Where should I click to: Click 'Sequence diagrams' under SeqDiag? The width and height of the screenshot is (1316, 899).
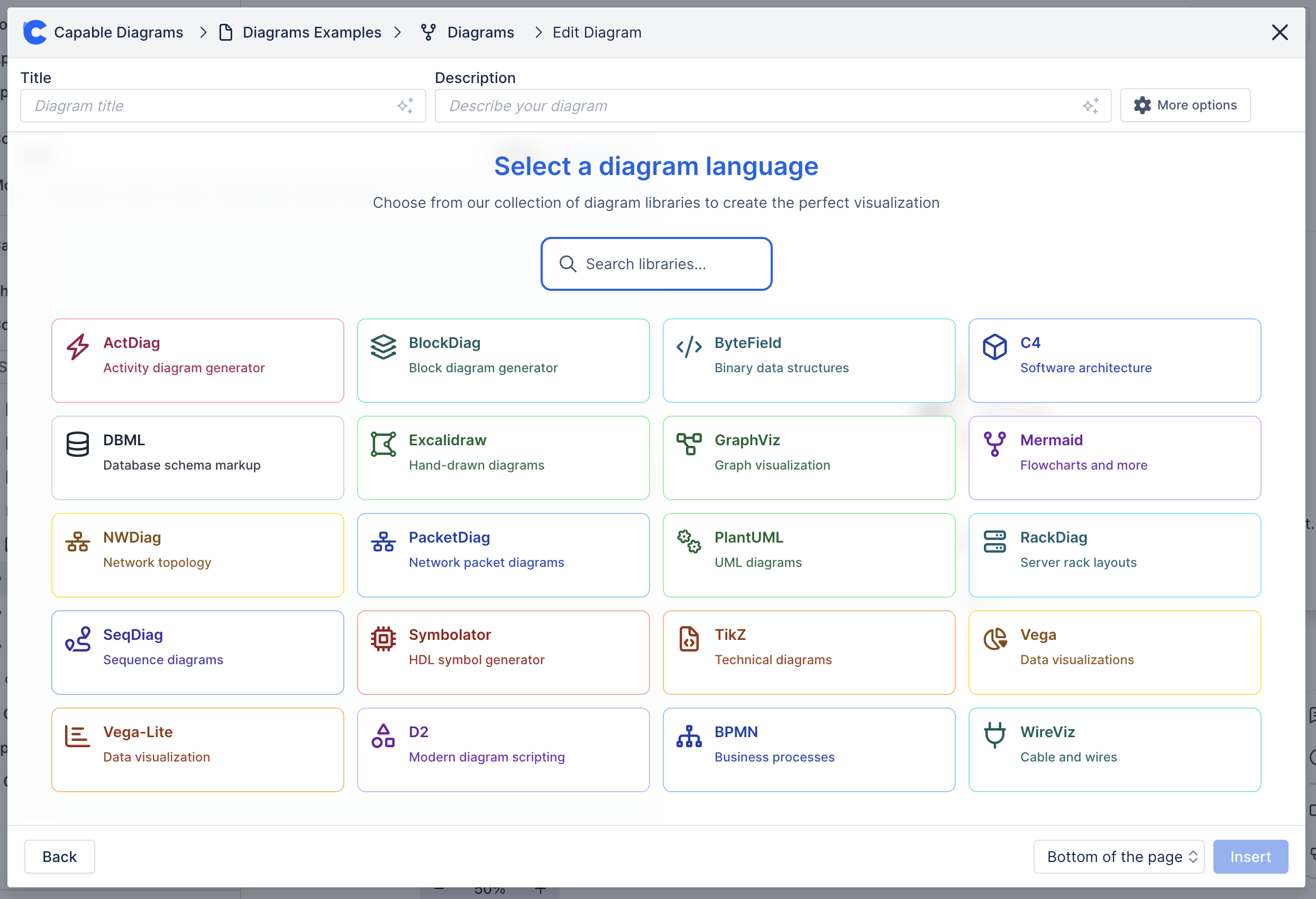point(163,659)
